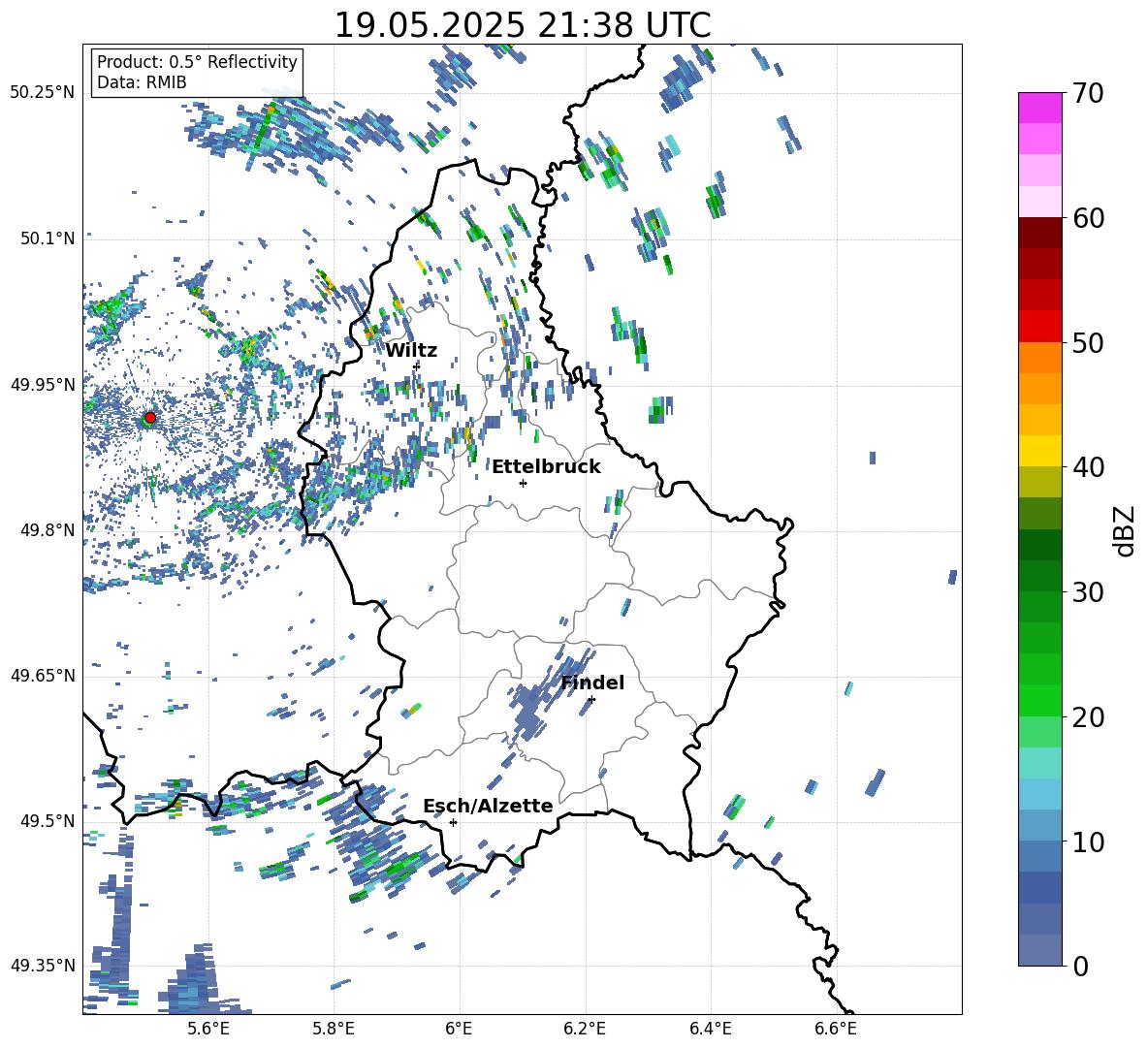1148x1048 pixels.
Task: Click the colorbar tick value 0
Action: point(1080,966)
